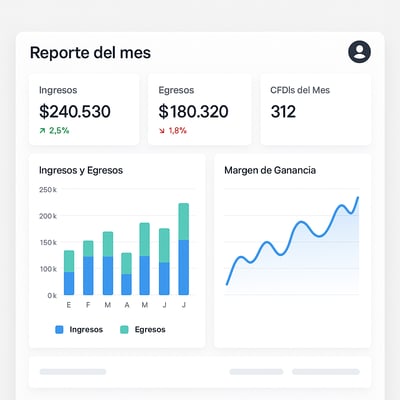Select the bar for month F
Screen dimensions: 400x400
pyautogui.click(x=88, y=268)
